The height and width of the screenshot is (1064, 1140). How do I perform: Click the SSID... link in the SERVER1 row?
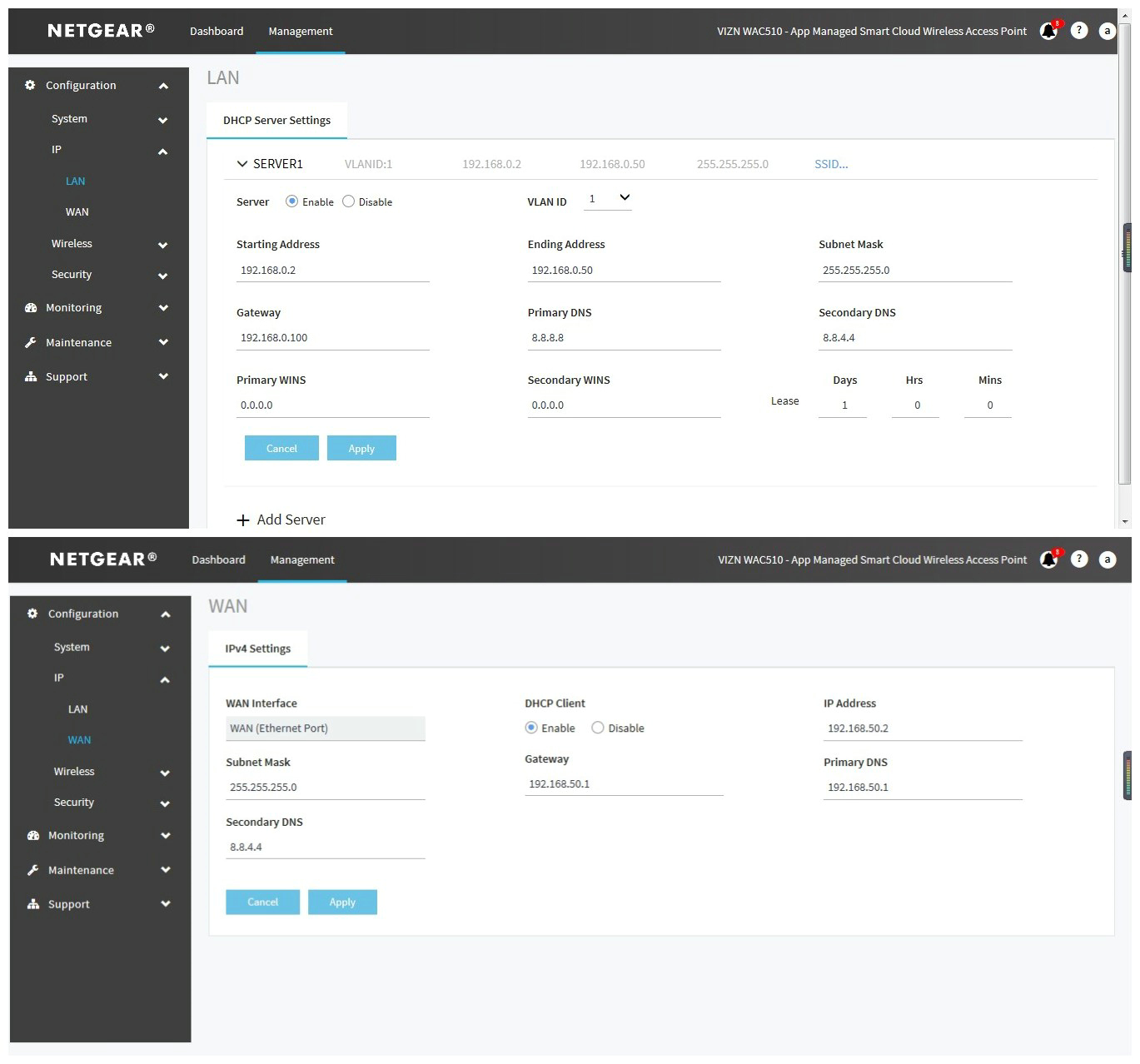point(830,164)
